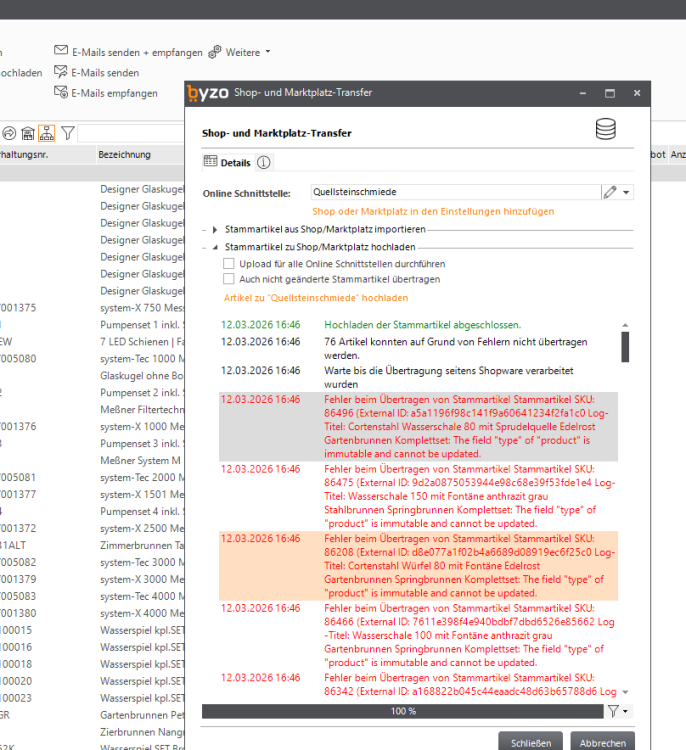The image size is (686, 750).
Task: Collapse Stammartikel zu Shop/Marktplatz hochladen
Action: 215,247
